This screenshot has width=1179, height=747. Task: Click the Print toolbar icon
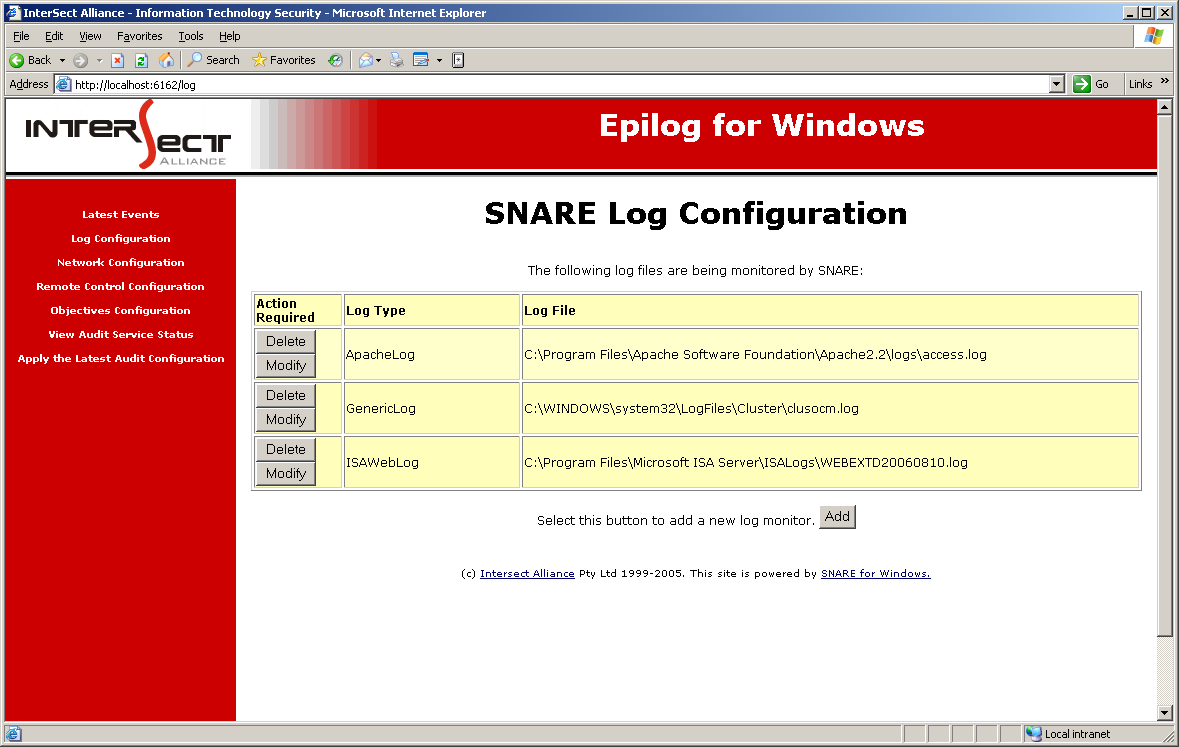click(x=397, y=60)
